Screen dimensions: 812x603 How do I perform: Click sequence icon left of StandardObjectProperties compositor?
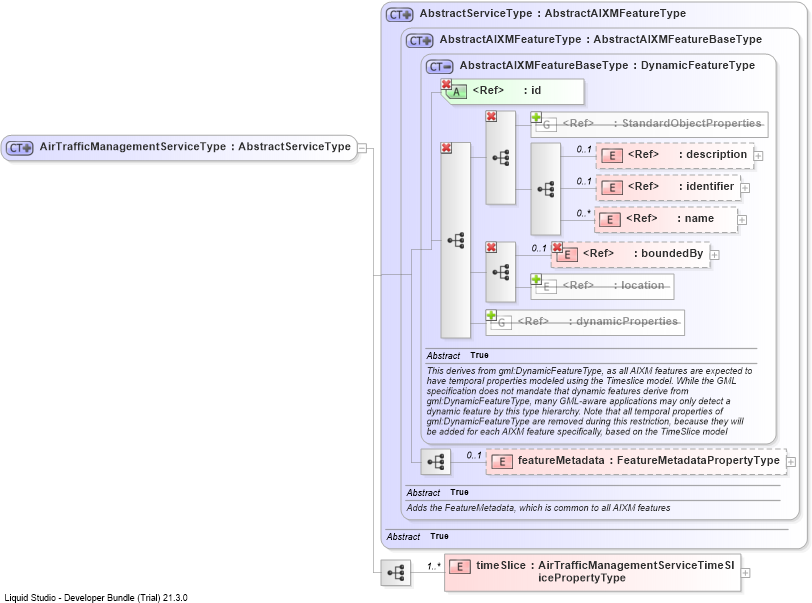tap(501, 157)
